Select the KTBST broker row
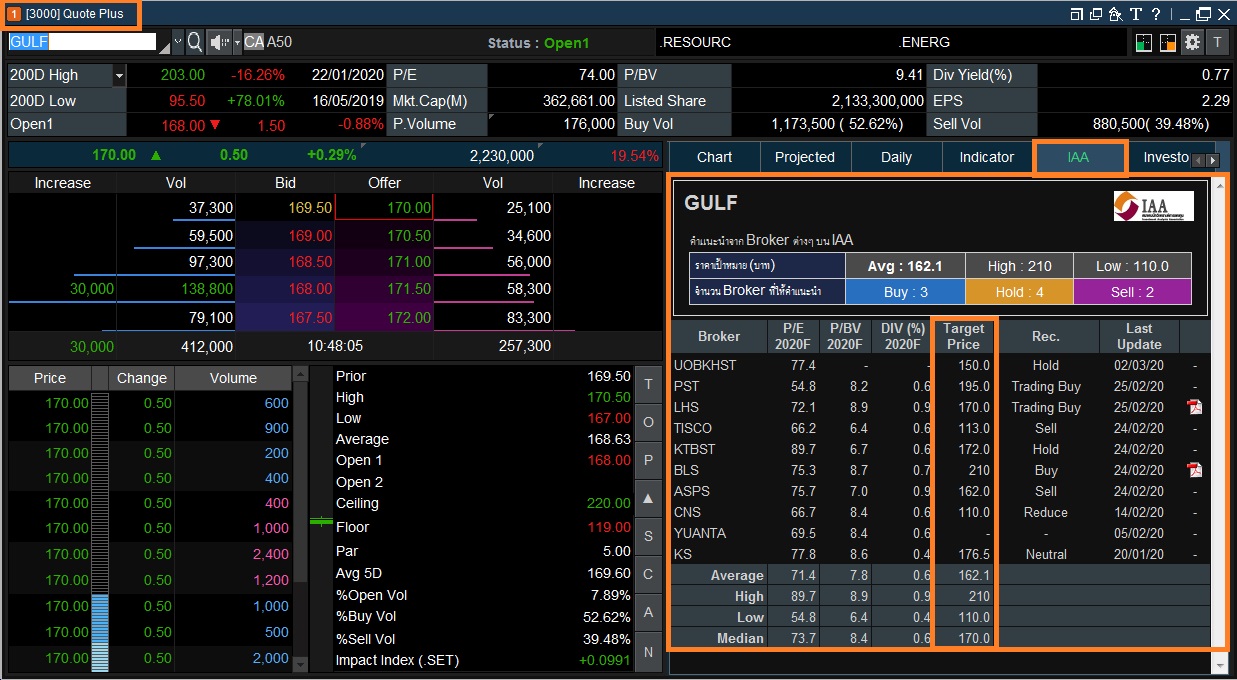The width and height of the screenshot is (1237, 680). (938, 449)
